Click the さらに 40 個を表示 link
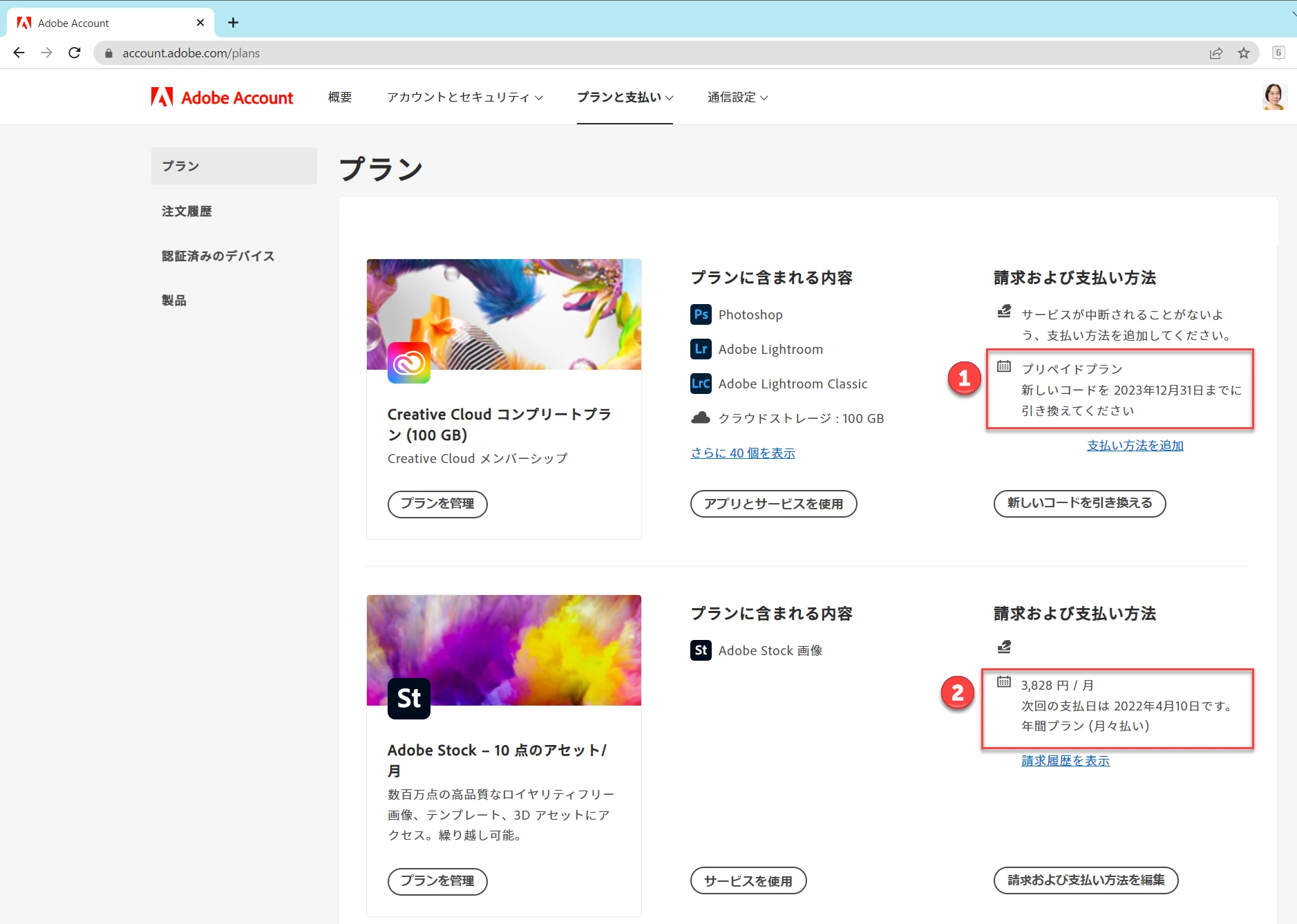The height and width of the screenshot is (924, 1297). click(743, 453)
